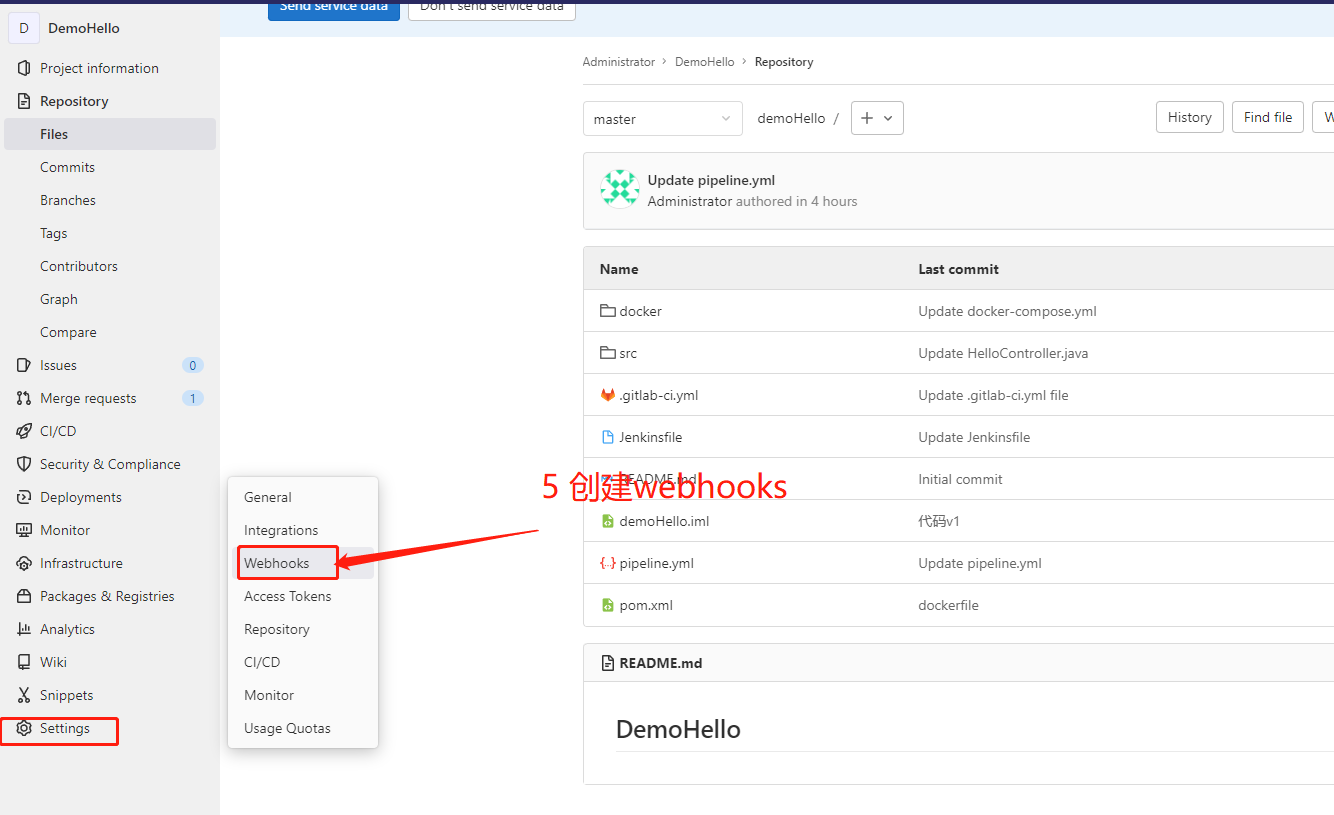This screenshot has height=815, width=1334.
Task: Click the Project information sidebar icon
Action: point(24,68)
